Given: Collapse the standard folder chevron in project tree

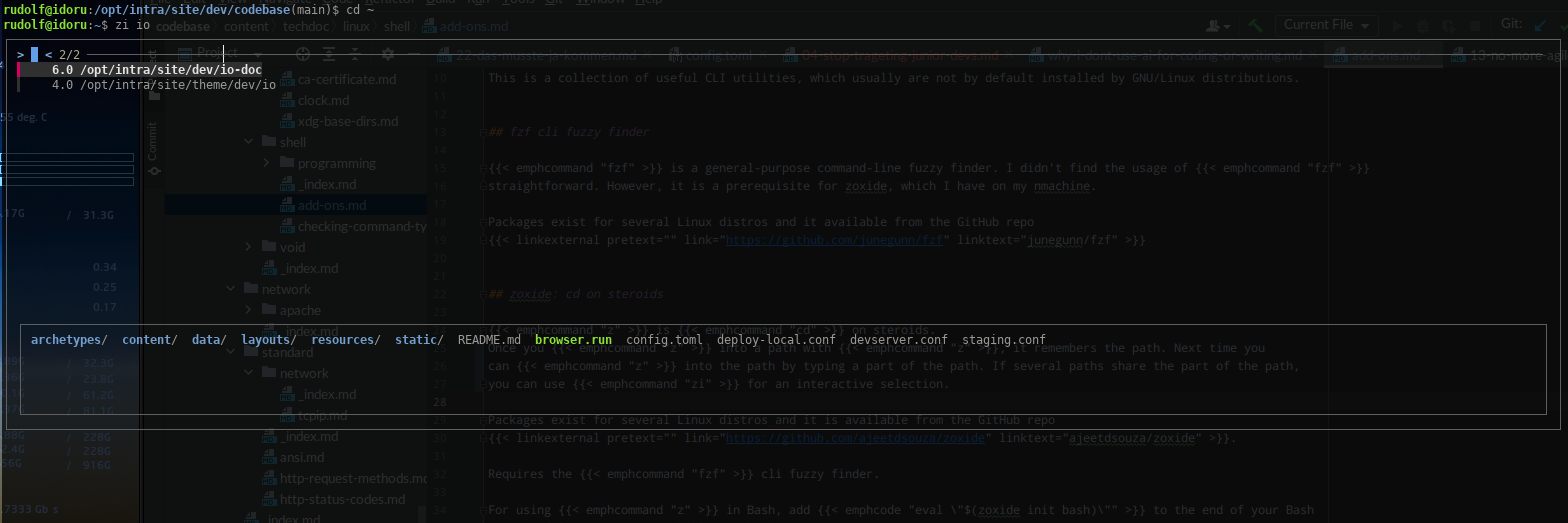Looking at the screenshot, I should 232,352.
